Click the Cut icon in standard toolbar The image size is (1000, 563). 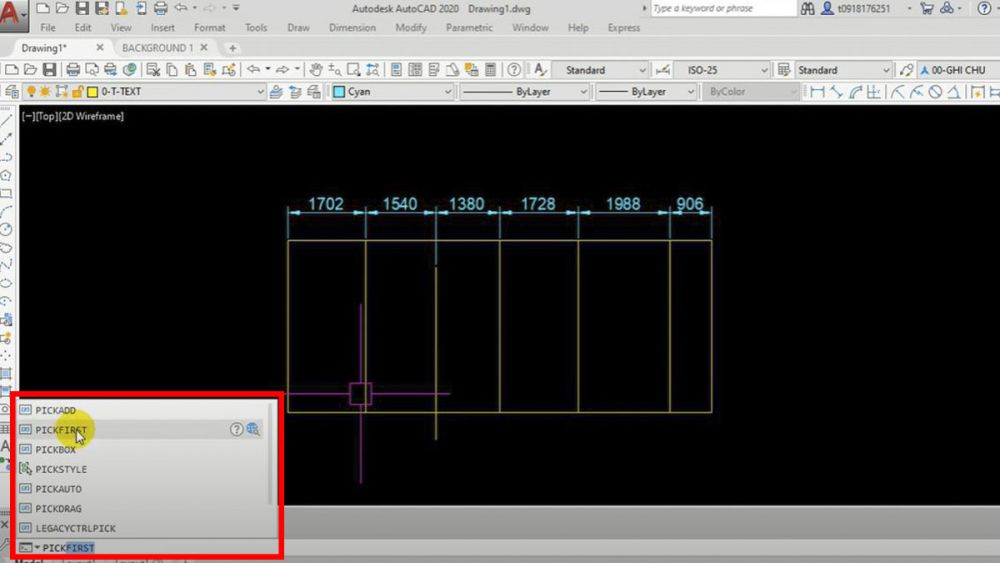click(x=153, y=69)
